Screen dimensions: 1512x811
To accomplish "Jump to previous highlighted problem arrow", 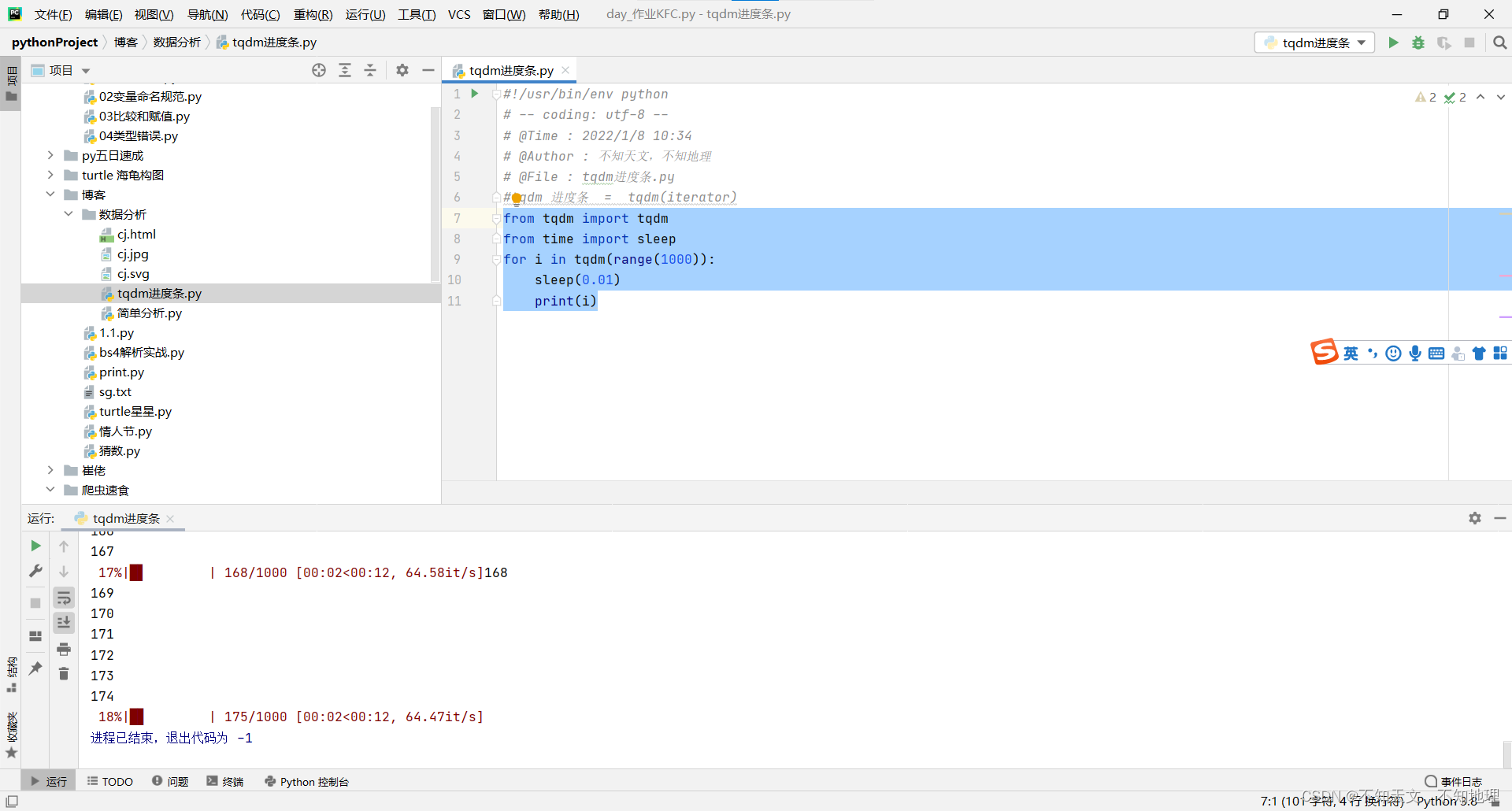I will point(1480,97).
